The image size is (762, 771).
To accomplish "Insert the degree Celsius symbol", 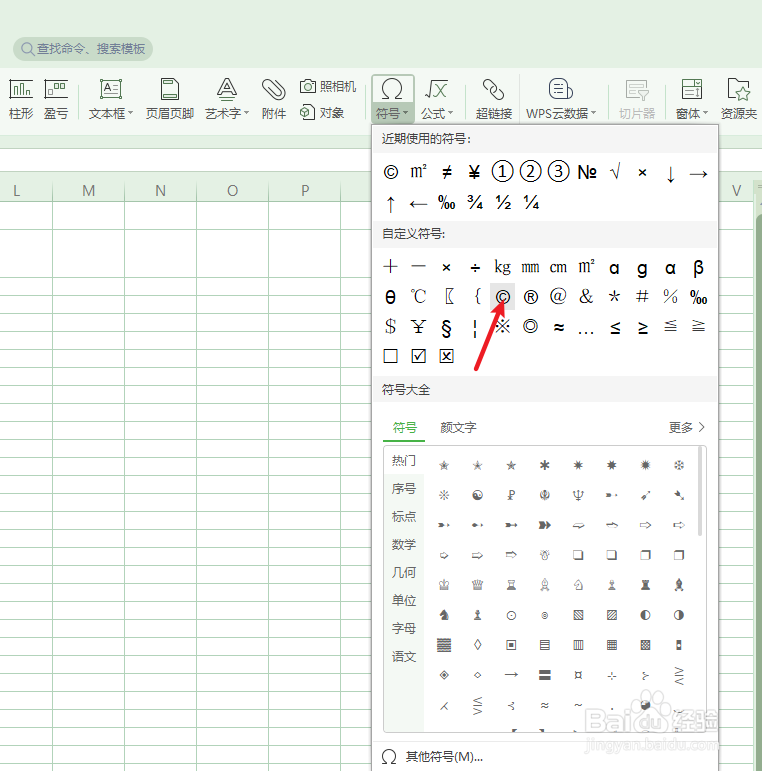I will click(x=418, y=297).
